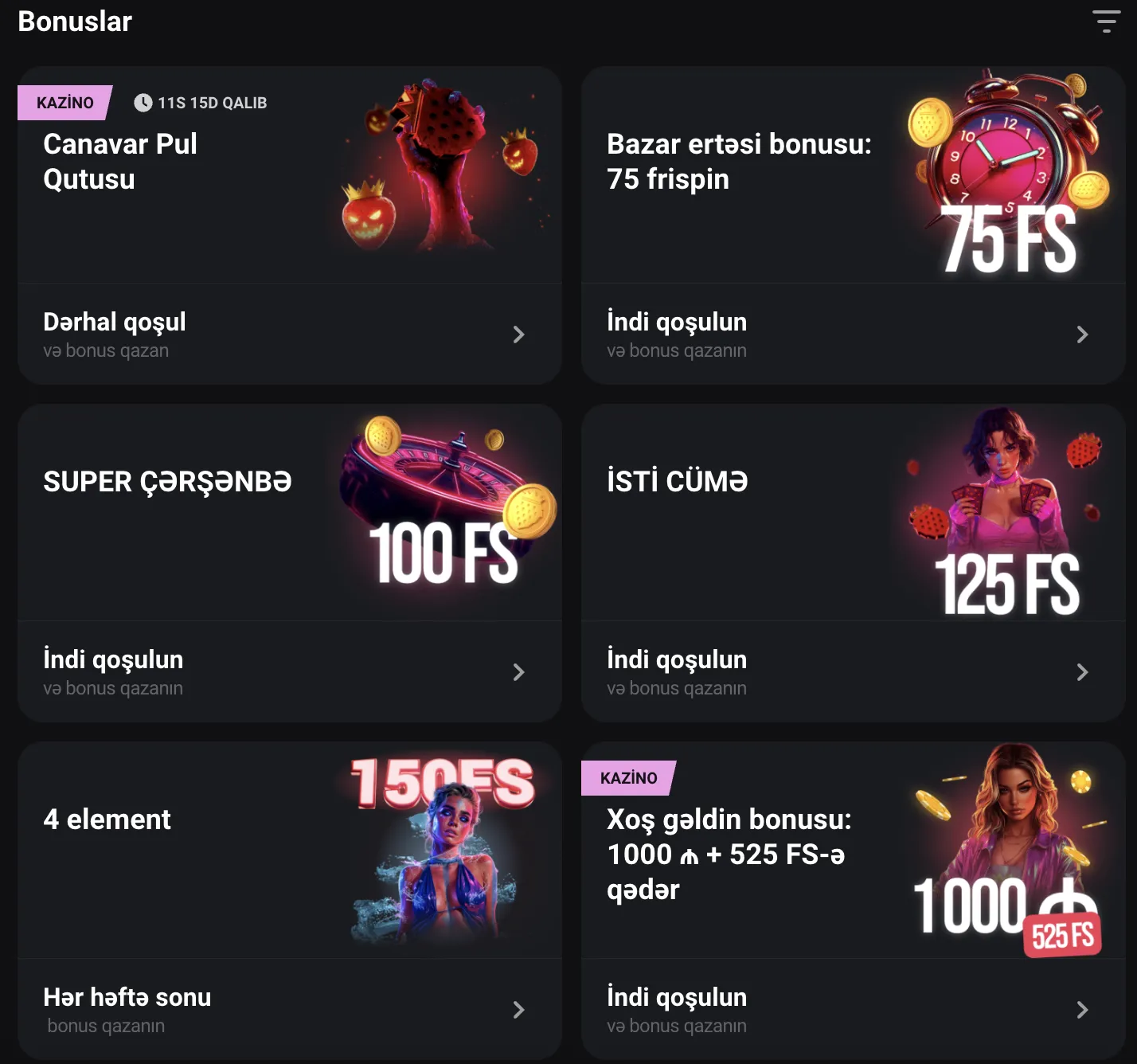Expand SUPER ÇƏRŞƏNBƏ chevron arrow
This screenshot has height=1064, width=1137.
click(519, 672)
